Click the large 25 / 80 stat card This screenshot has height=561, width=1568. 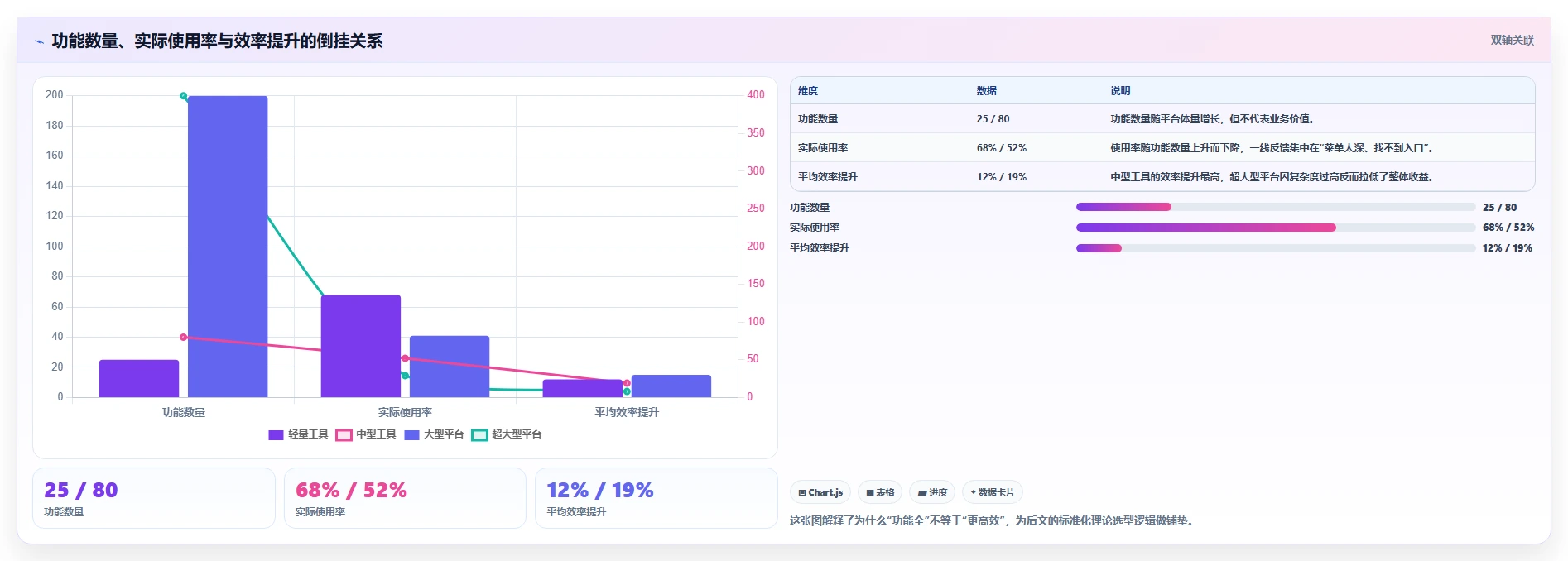[154, 498]
